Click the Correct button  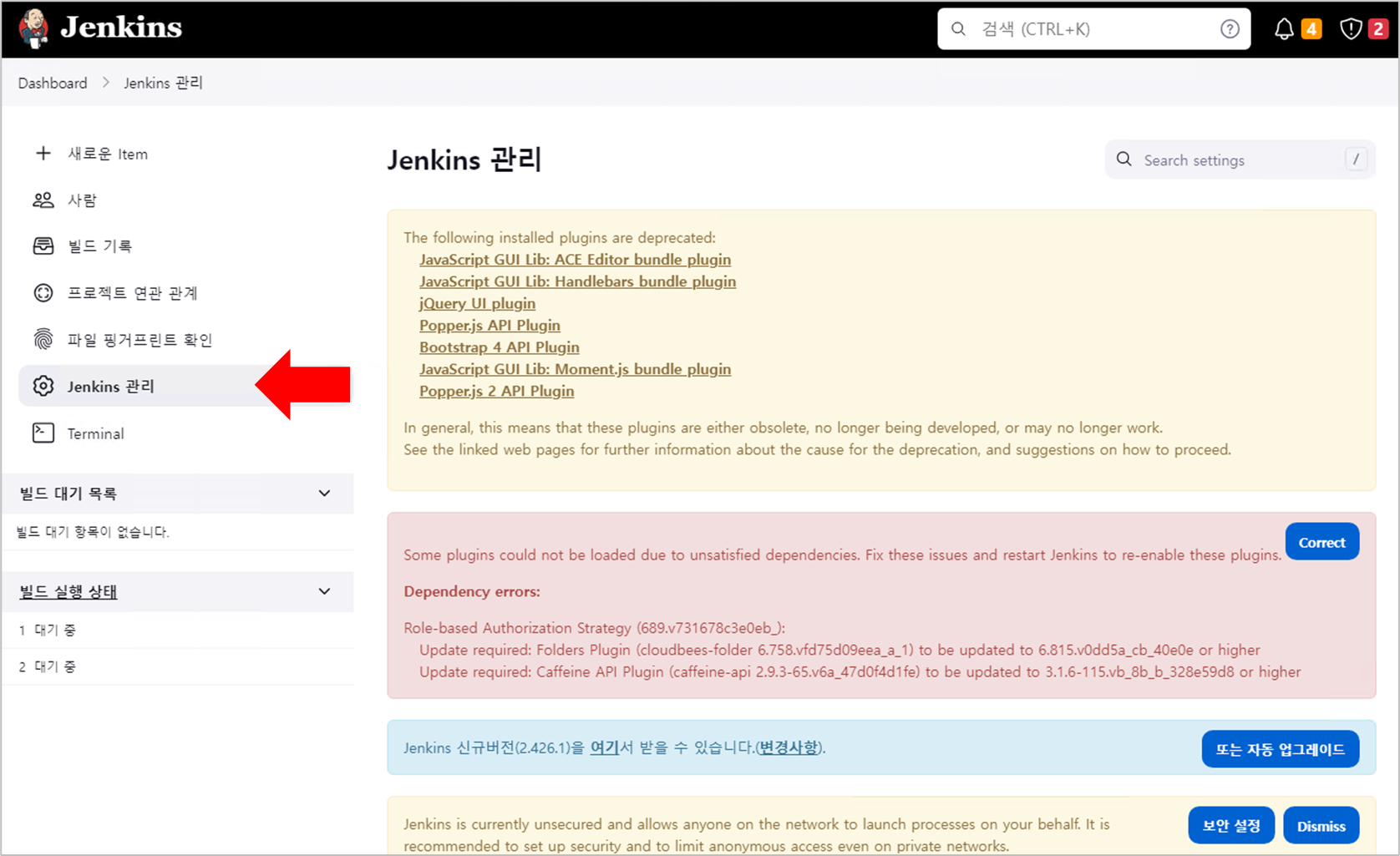[x=1321, y=542]
